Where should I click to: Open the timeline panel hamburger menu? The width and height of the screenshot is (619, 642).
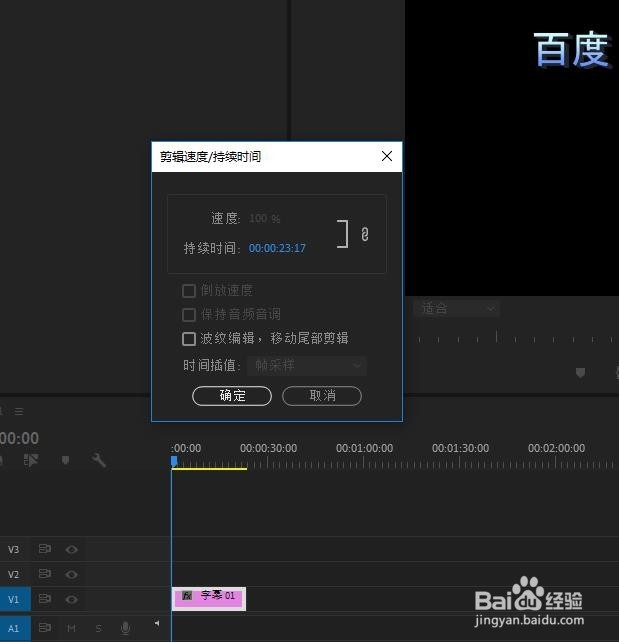pyautogui.click(x=19, y=411)
